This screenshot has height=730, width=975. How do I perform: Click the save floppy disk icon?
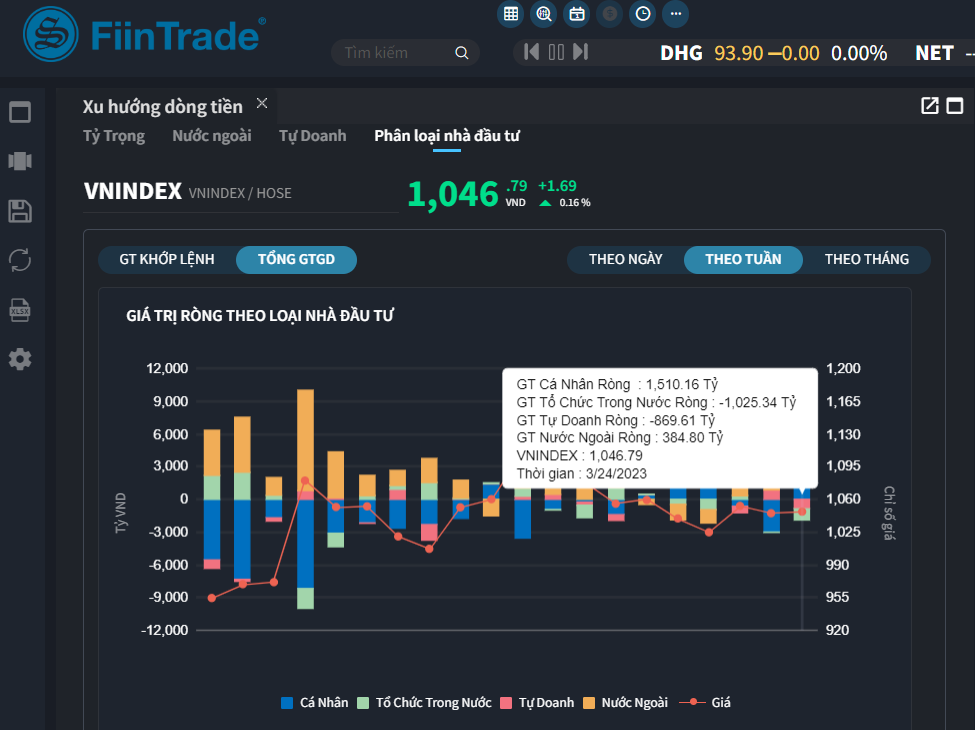click(x=20, y=211)
